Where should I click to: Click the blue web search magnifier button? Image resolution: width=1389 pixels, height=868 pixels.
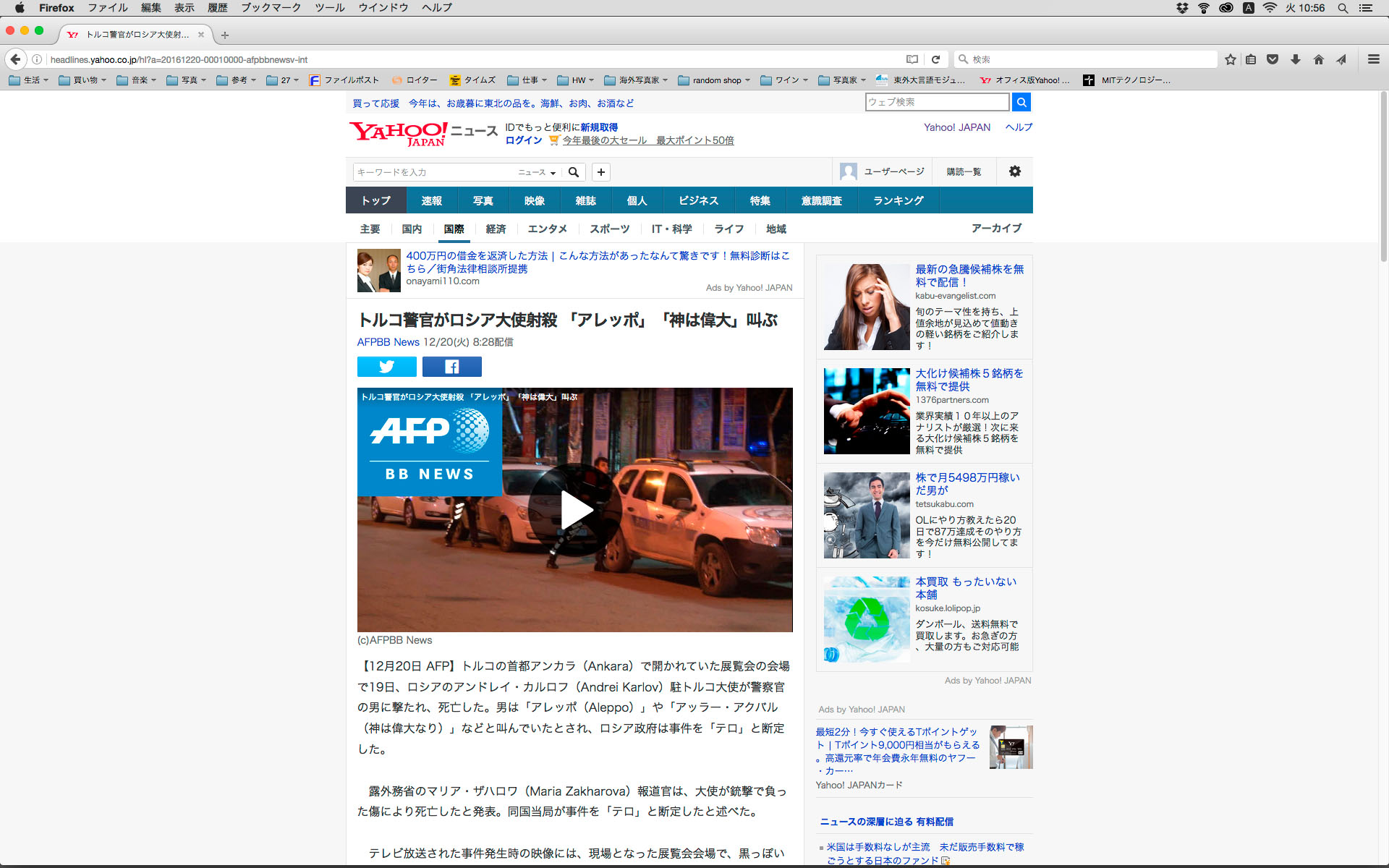point(1021,102)
